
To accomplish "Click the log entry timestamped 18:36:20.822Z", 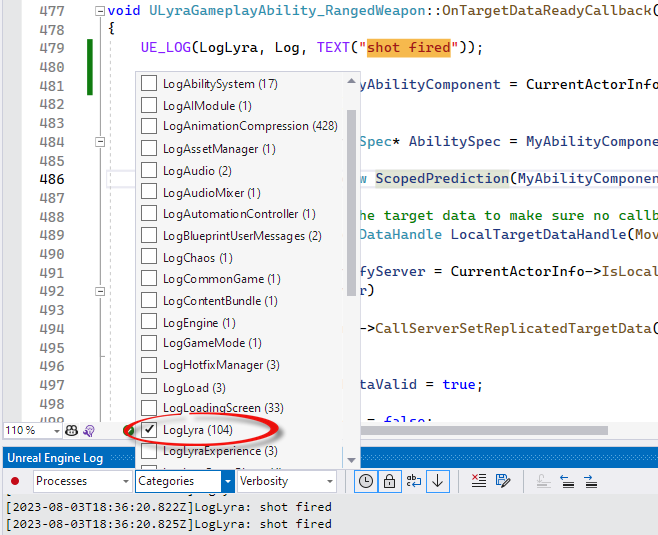I will coord(169,507).
